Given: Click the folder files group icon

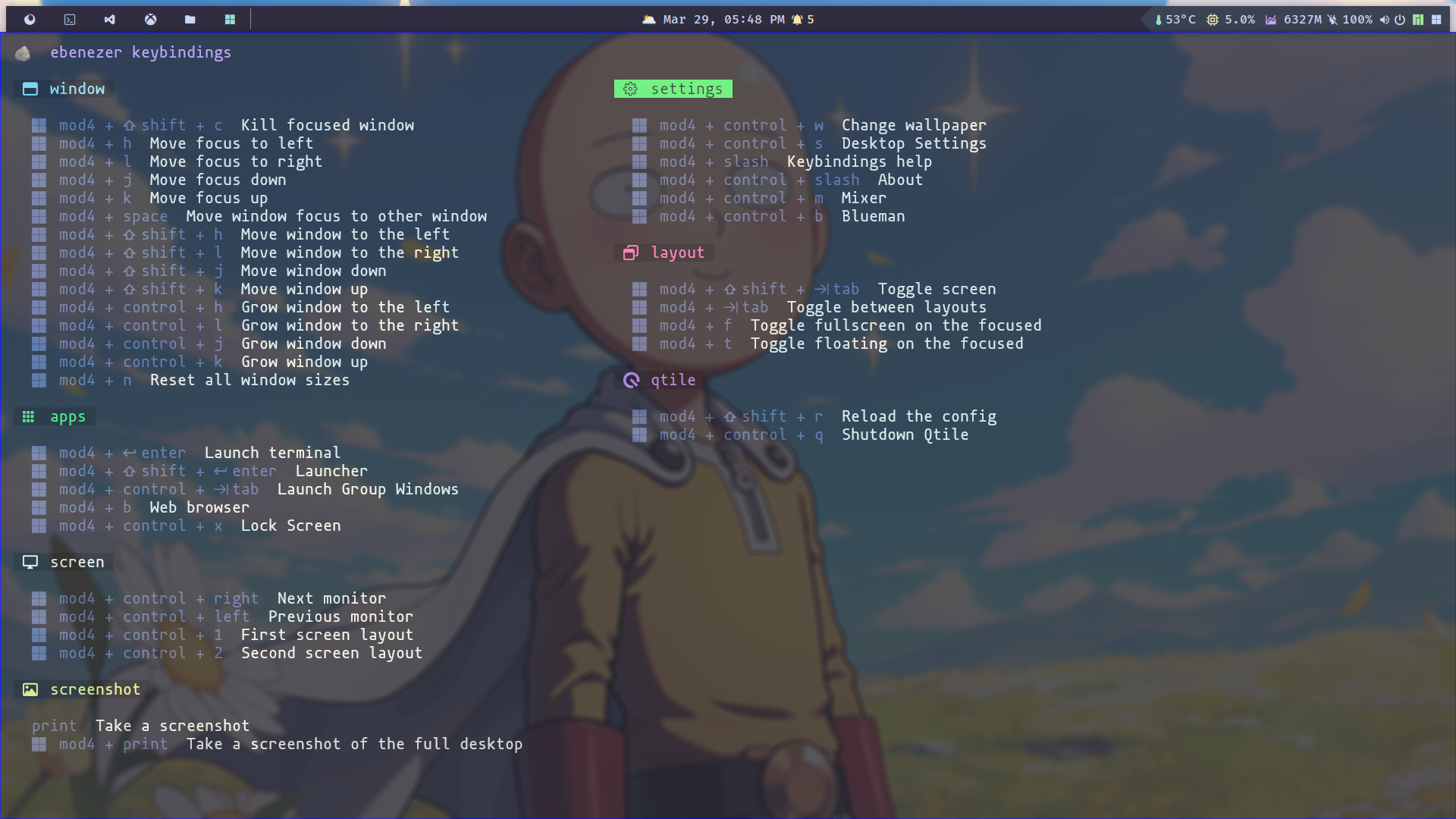Looking at the screenshot, I should 190,20.
